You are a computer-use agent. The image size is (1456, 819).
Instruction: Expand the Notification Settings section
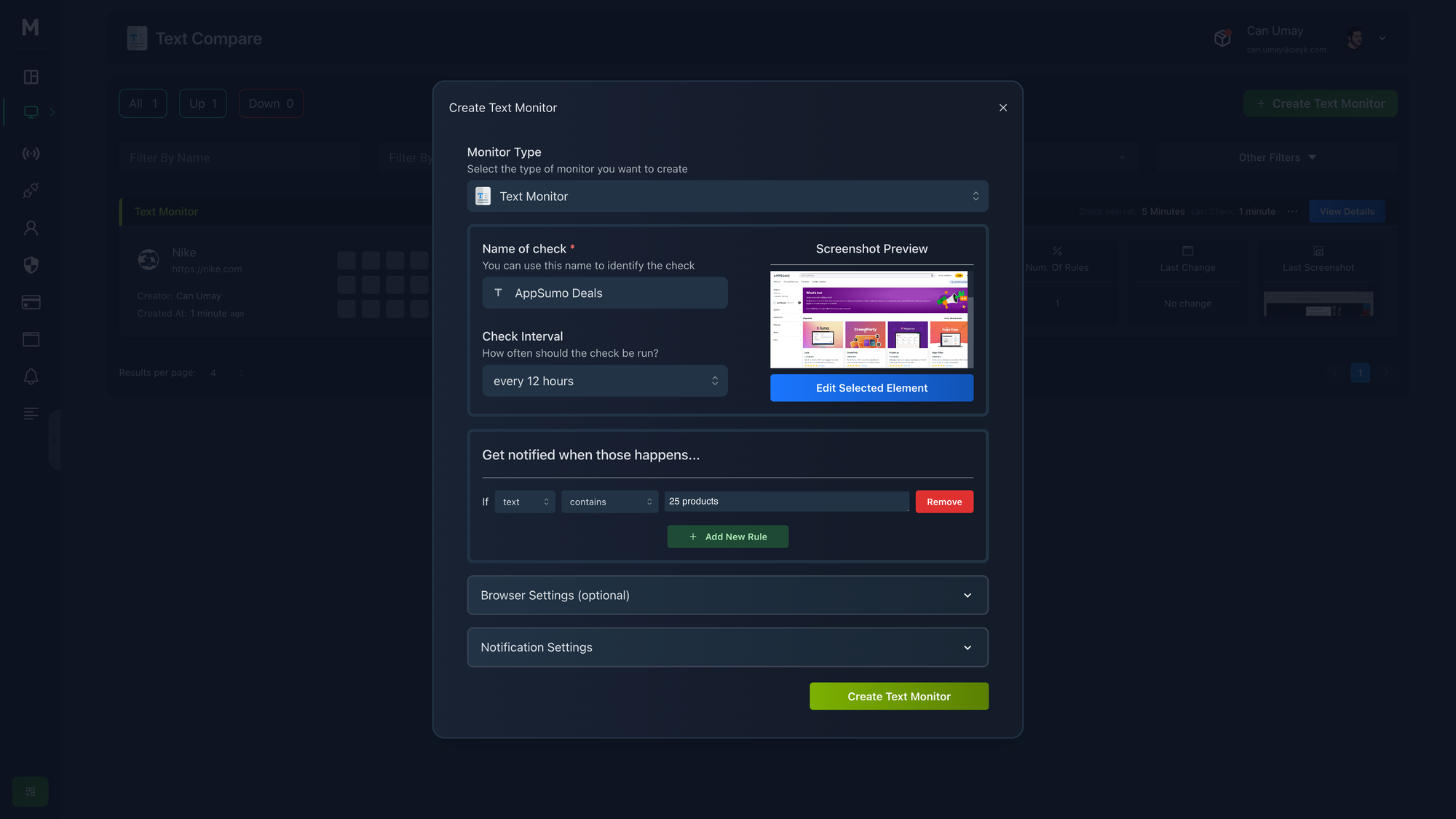(727, 647)
